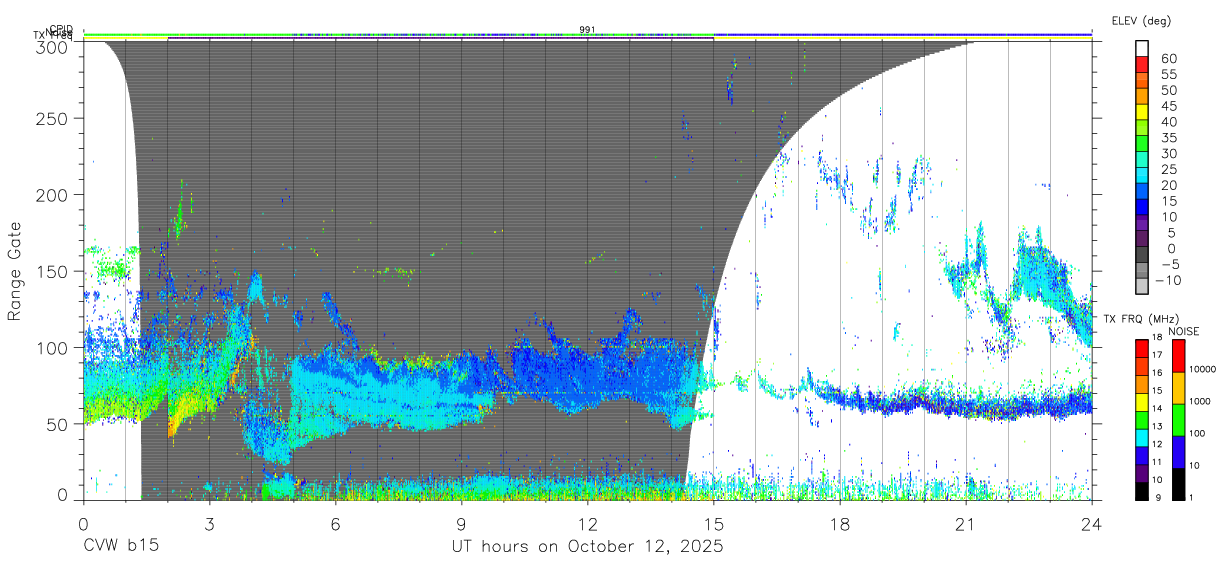1228x567 pixels.
Task: Click x-axis tick label "3"
Action: [209, 523]
